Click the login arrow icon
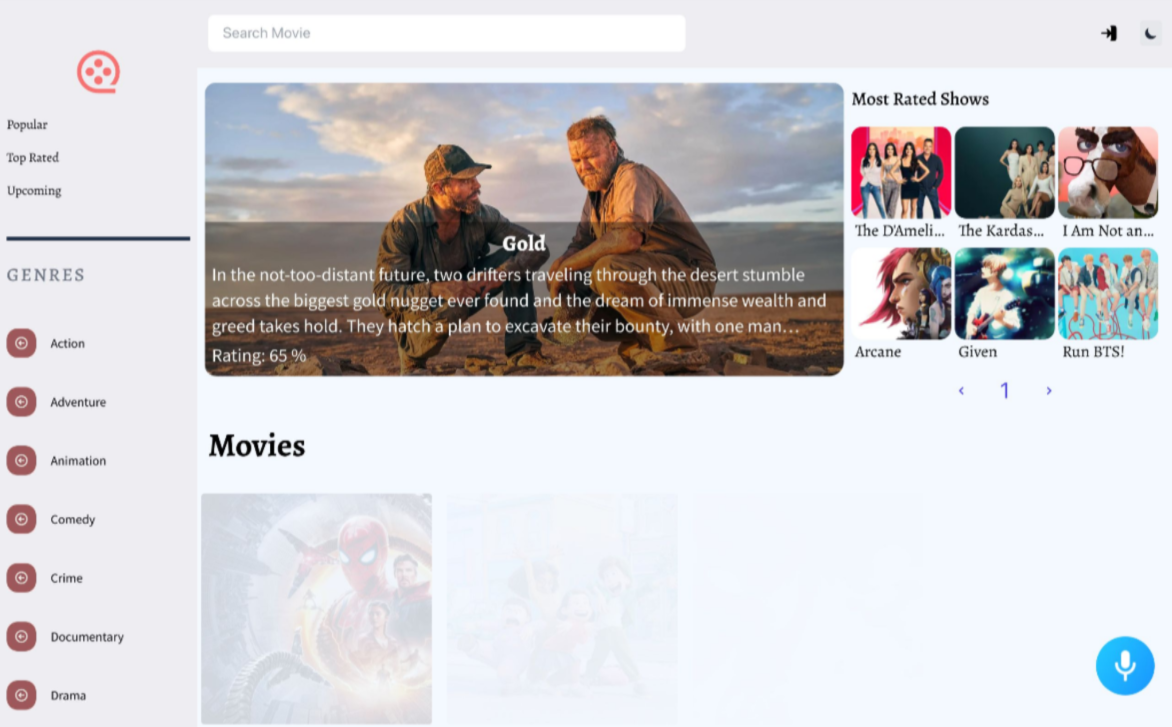The height and width of the screenshot is (727, 1172). coord(1108,33)
